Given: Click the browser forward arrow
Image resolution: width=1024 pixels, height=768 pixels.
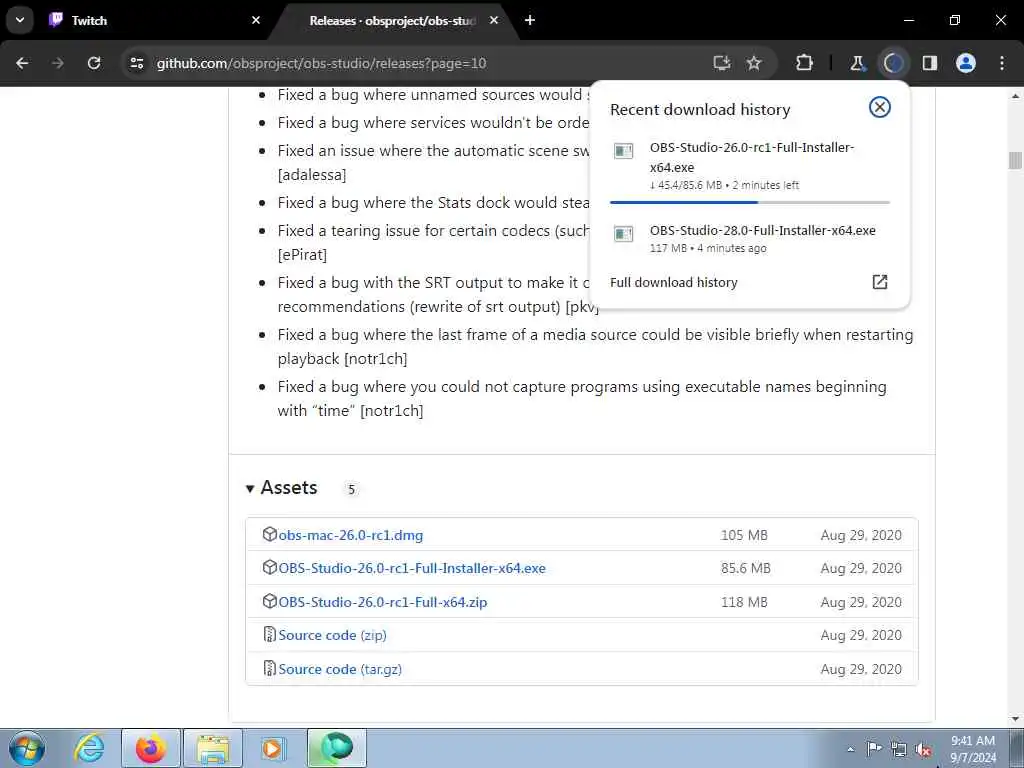Looking at the screenshot, I should (58, 63).
